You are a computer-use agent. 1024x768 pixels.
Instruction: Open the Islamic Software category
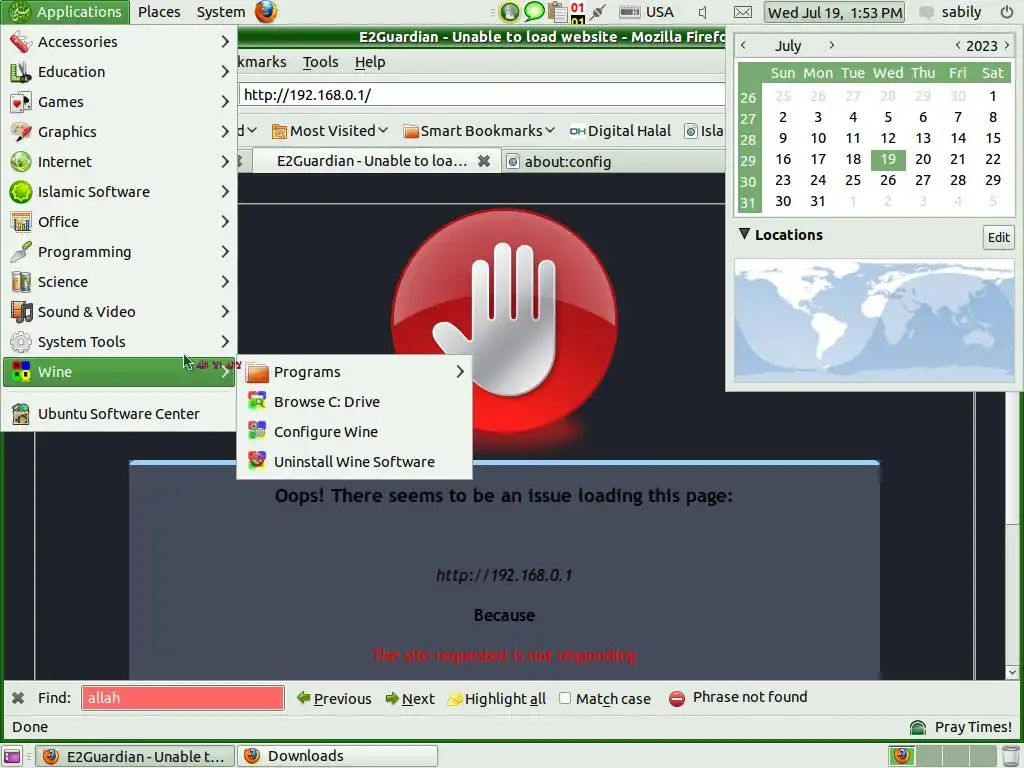(119, 192)
